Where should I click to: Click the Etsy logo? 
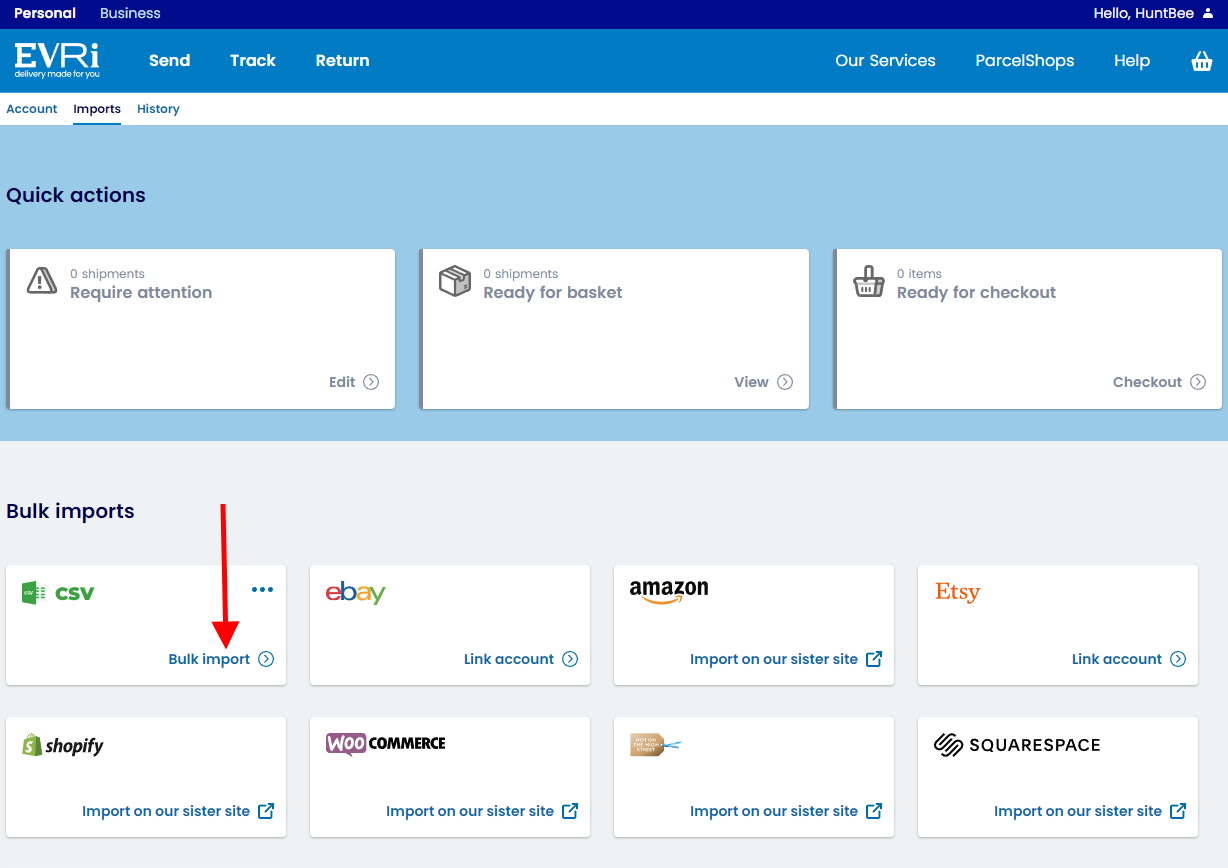[957, 592]
